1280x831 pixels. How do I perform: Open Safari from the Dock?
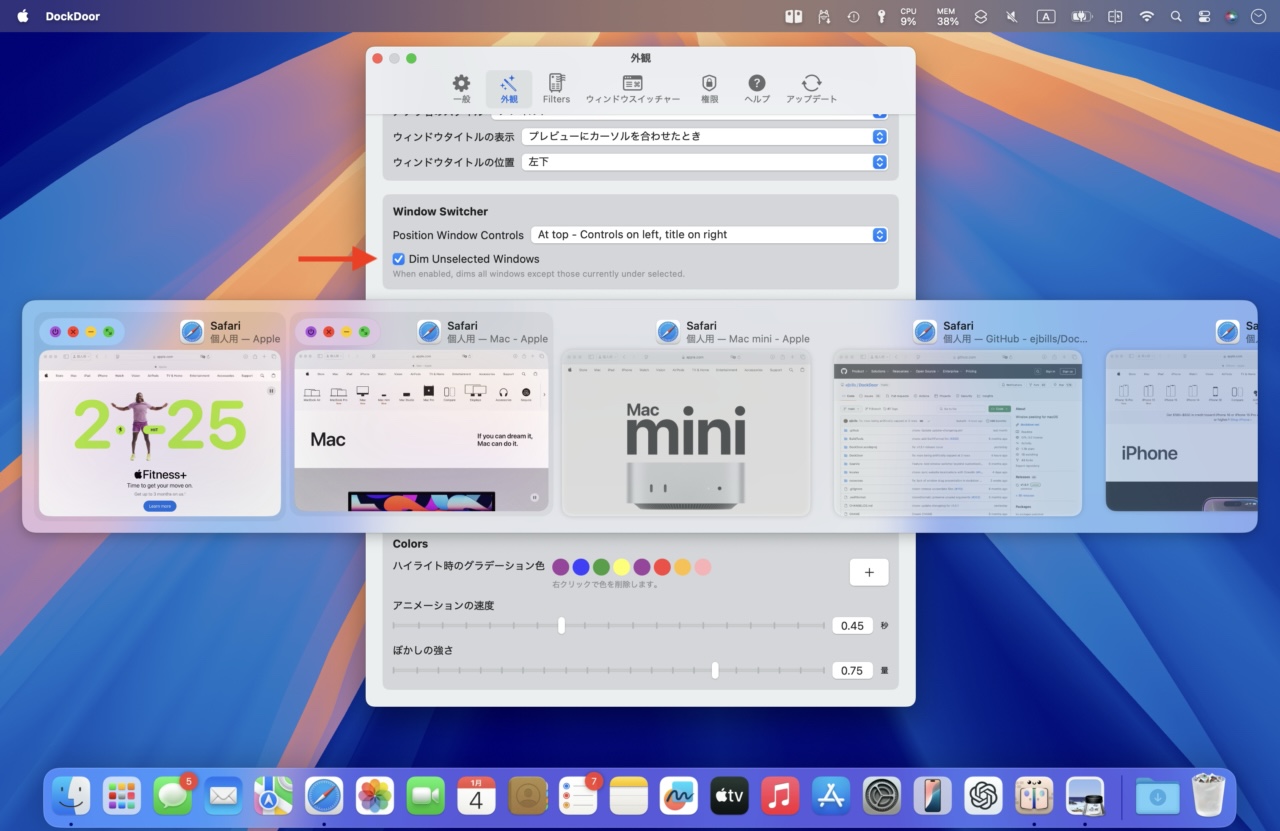(324, 796)
